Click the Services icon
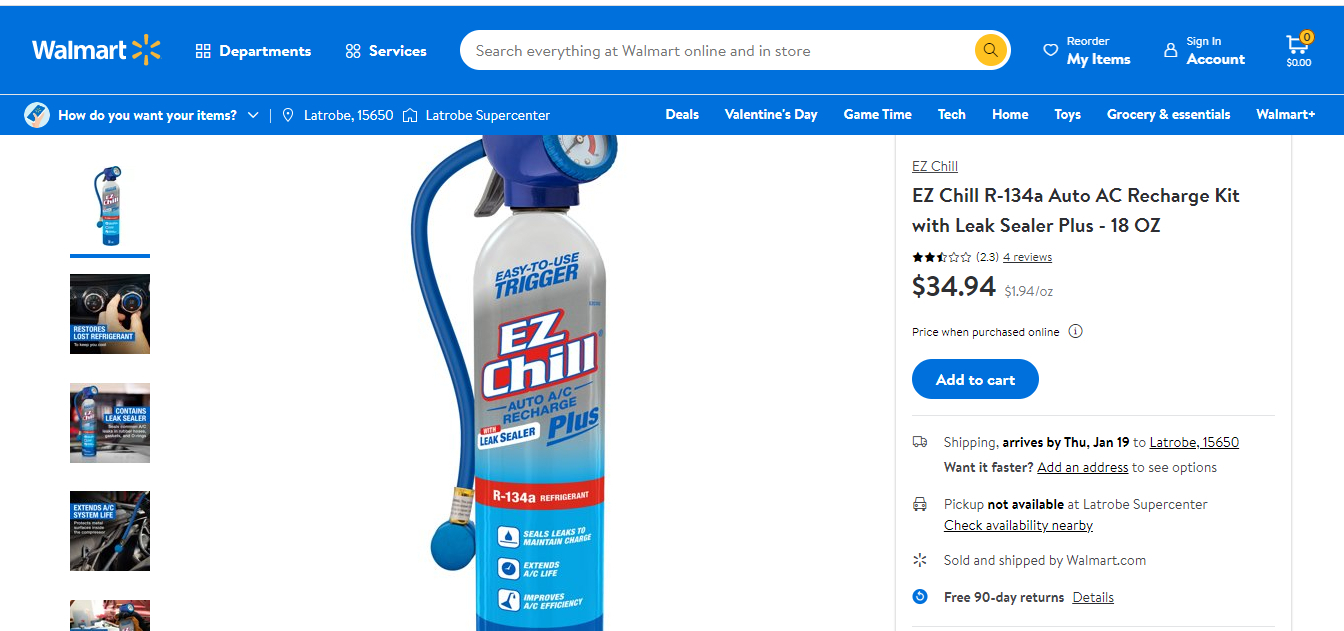Image resolution: width=1344 pixels, height=631 pixels. tap(353, 51)
